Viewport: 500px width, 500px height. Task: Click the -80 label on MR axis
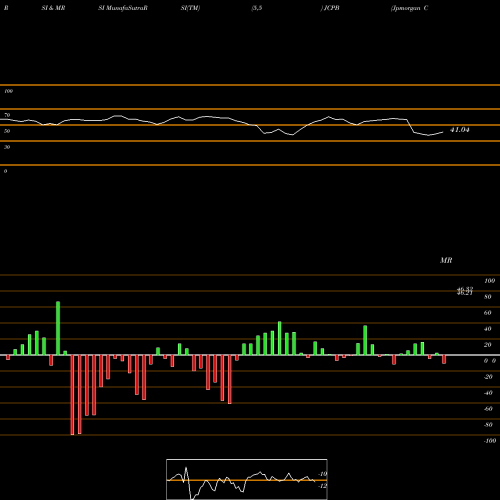488,425
